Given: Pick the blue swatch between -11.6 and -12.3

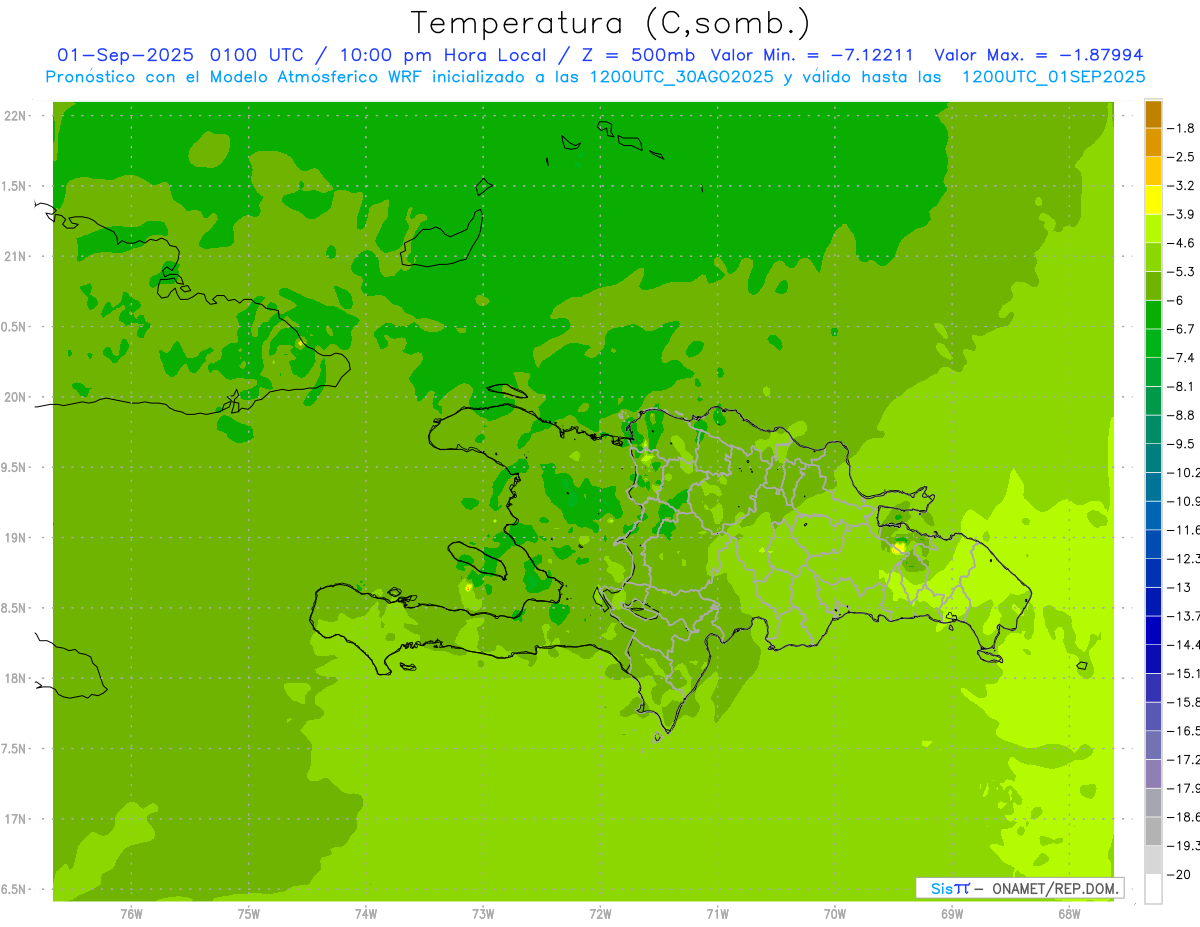Looking at the screenshot, I should pyautogui.click(x=1153, y=544).
